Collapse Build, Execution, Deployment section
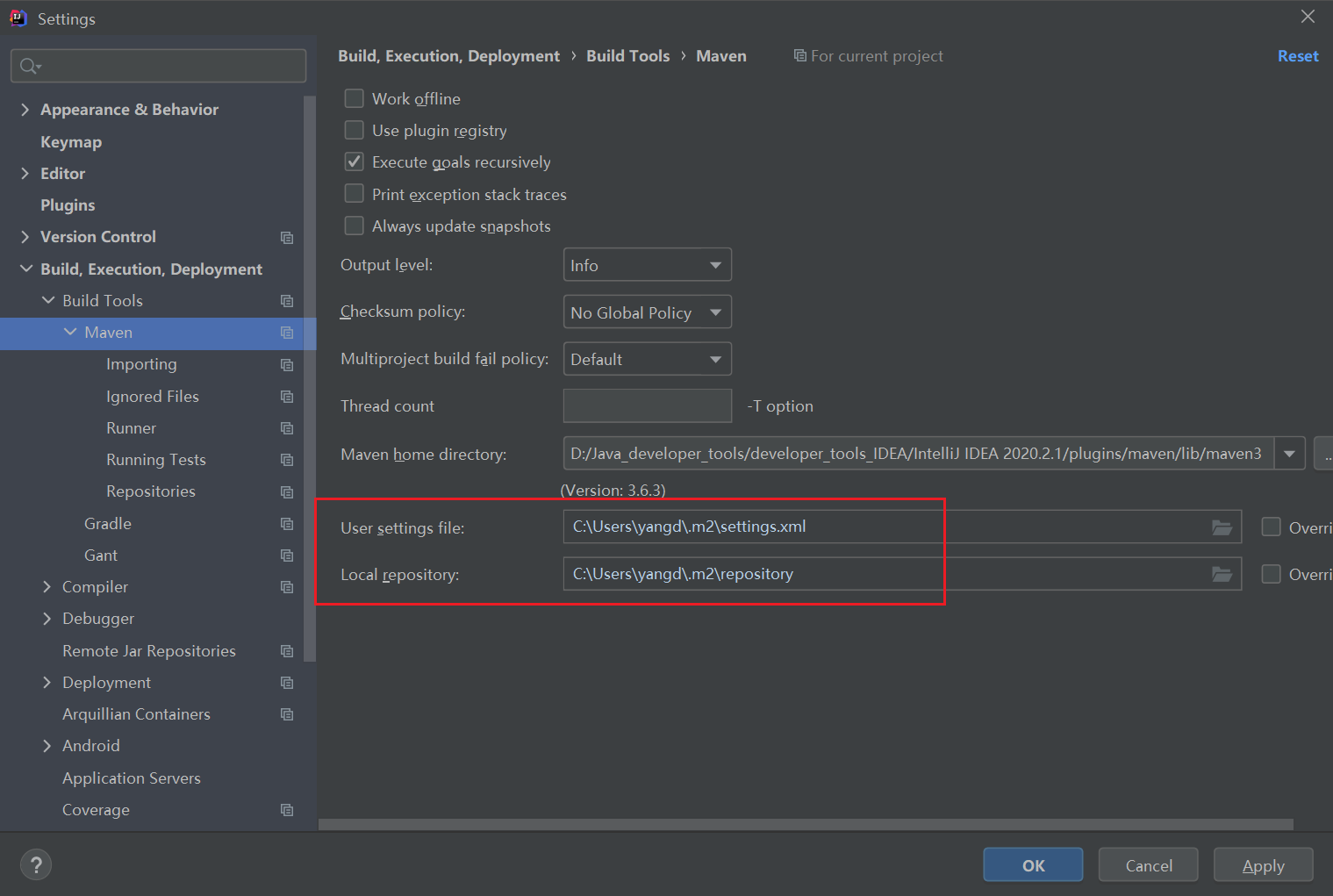The image size is (1333, 896). pyautogui.click(x=25, y=269)
